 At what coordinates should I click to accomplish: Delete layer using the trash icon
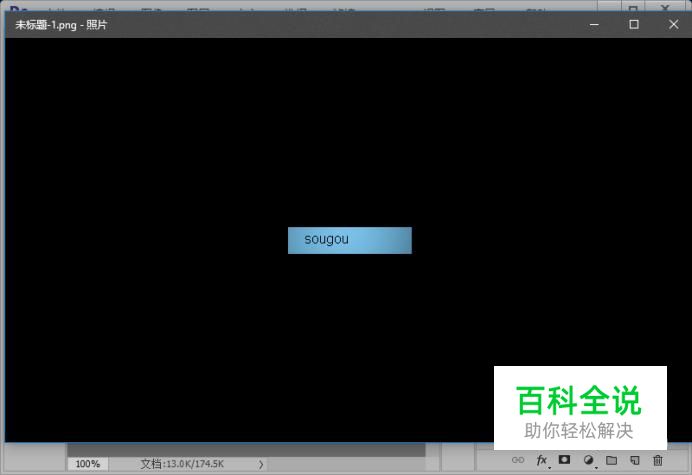(658, 460)
